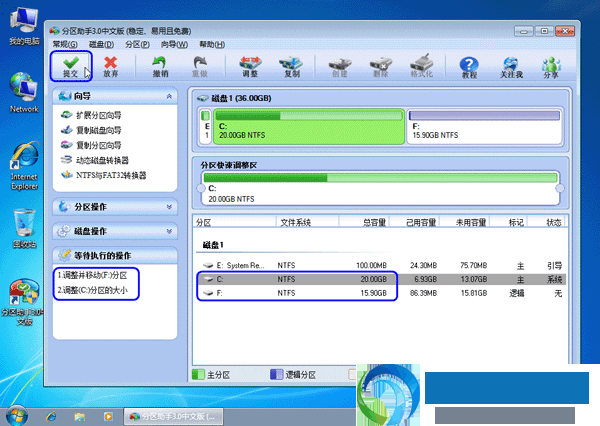This screenshot has width=600, height=426.
Task: Collapse the 向导 panel chevron
Action: tap(169, 96)
